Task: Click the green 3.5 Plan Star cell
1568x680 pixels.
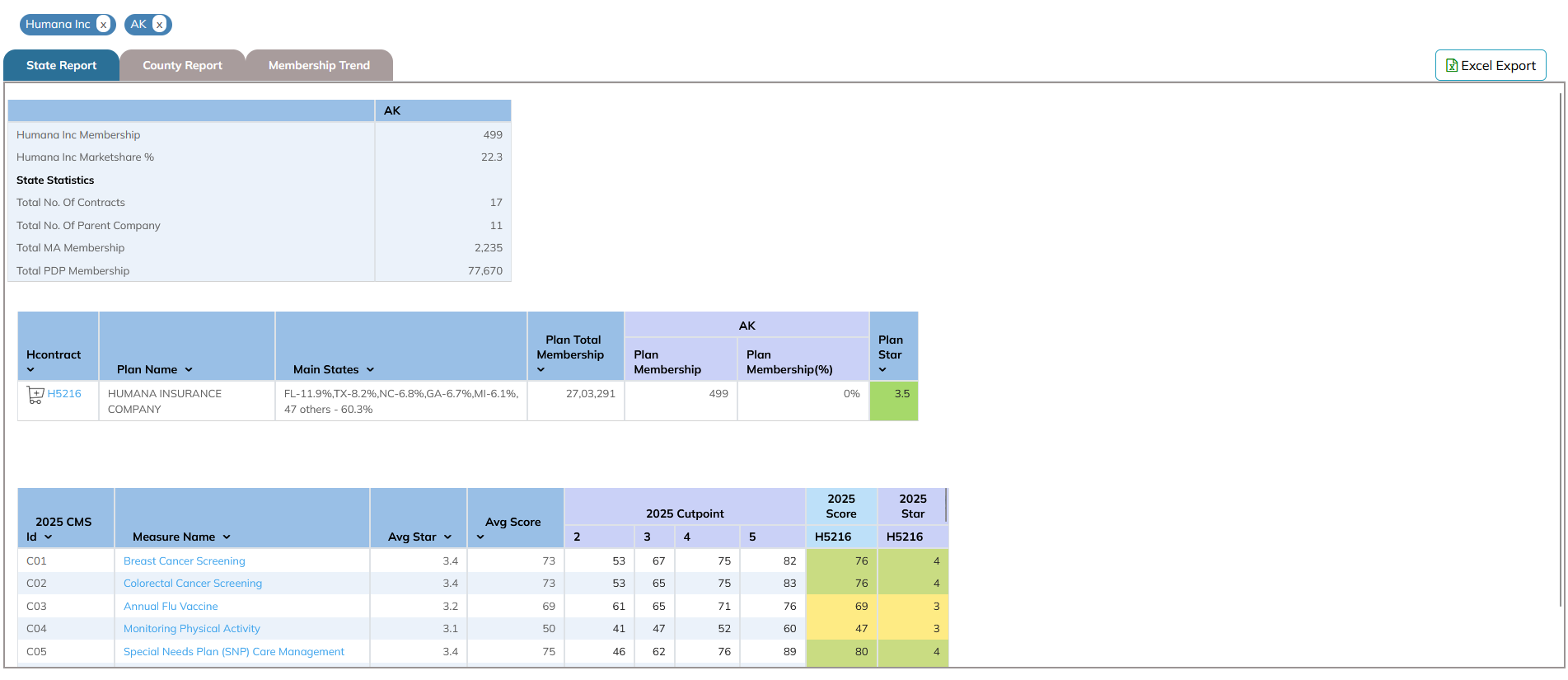Action: (894, 401)
